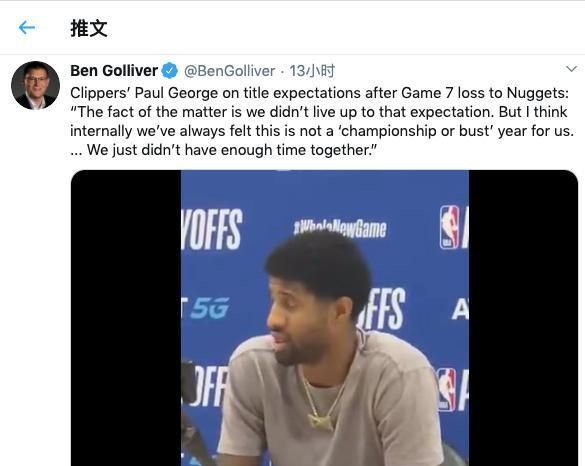This screenshot has height=466, width=585.
Task: Open the @BenGolliver handle link
Action: click(229, 71)
